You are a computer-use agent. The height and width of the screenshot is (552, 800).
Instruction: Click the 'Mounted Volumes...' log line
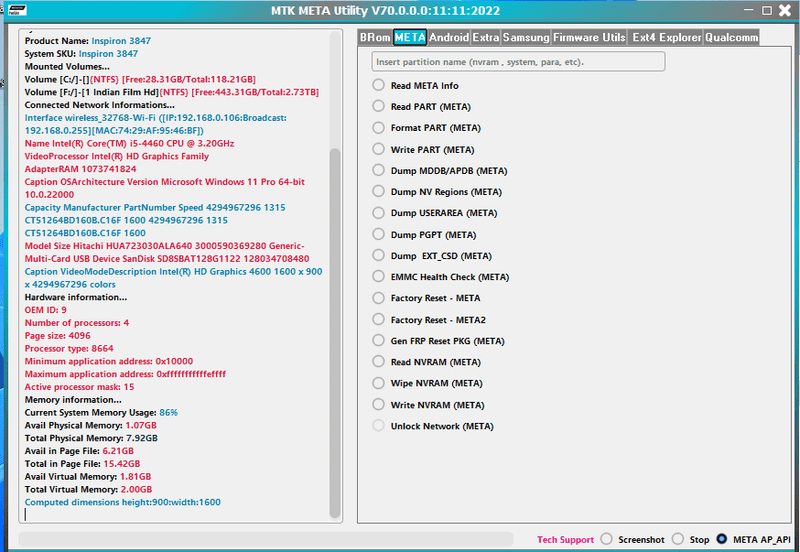pos(67,66)
